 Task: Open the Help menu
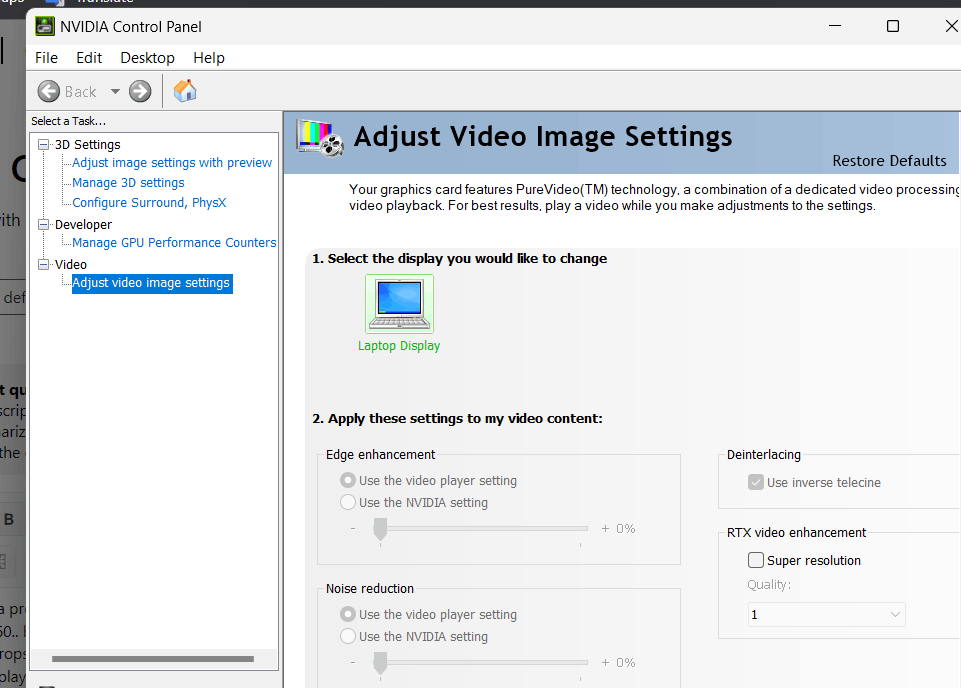click(x=209, y=58)
